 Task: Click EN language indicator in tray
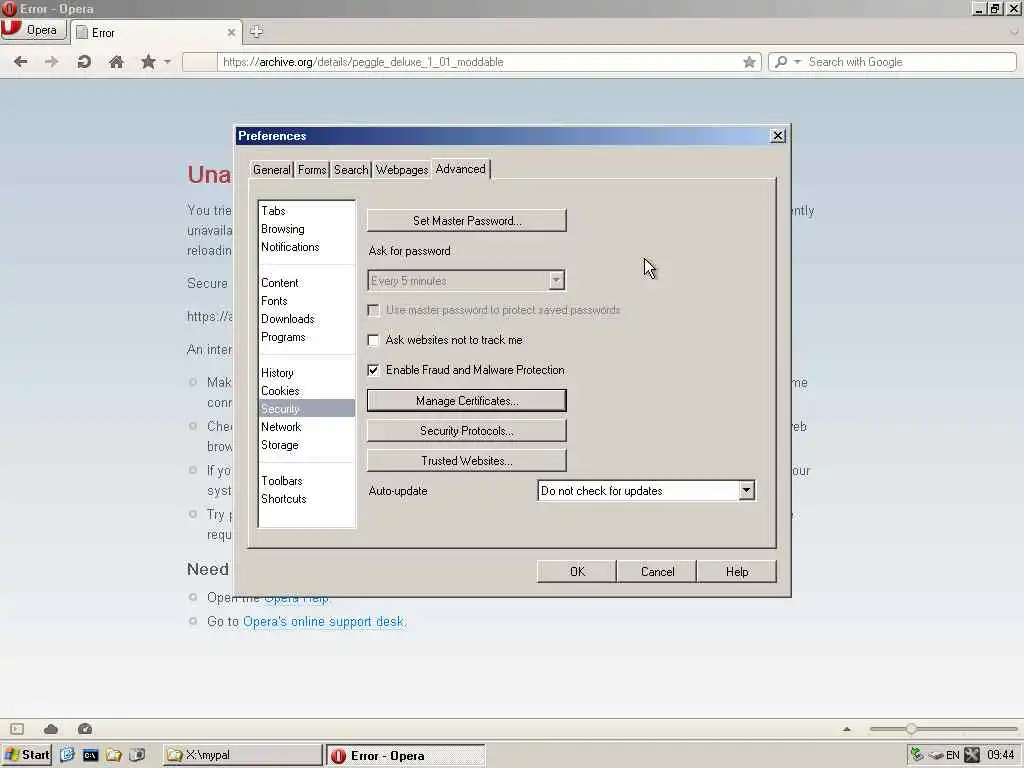[x=953, y=756]
